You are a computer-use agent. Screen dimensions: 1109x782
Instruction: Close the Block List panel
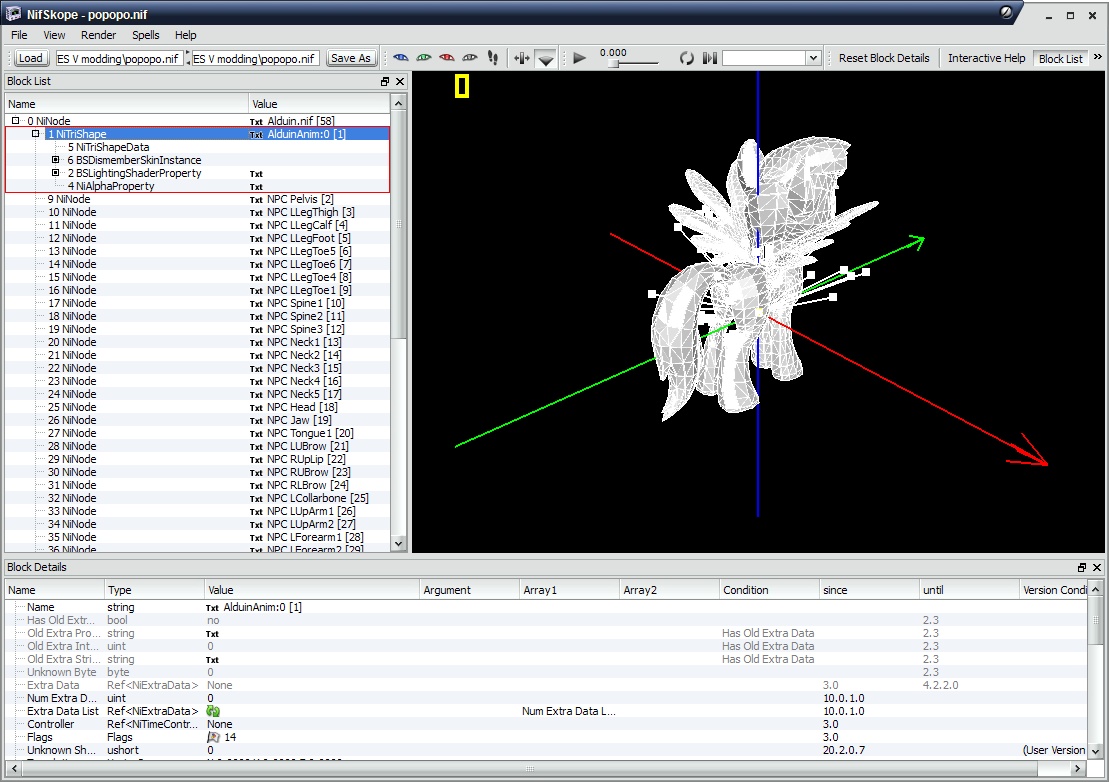click(400, 81)
